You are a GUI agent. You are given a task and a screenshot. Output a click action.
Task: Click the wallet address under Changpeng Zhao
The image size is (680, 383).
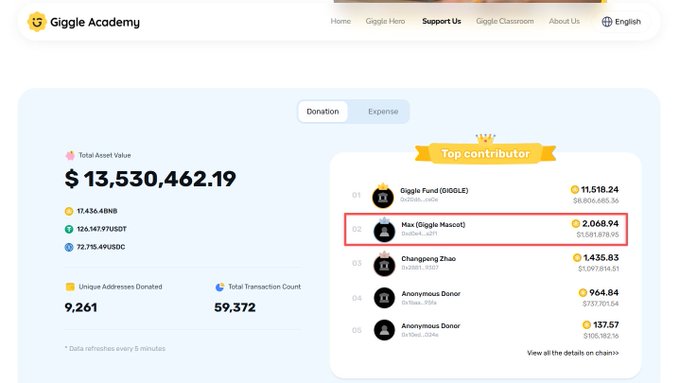[x=420, y=268]
